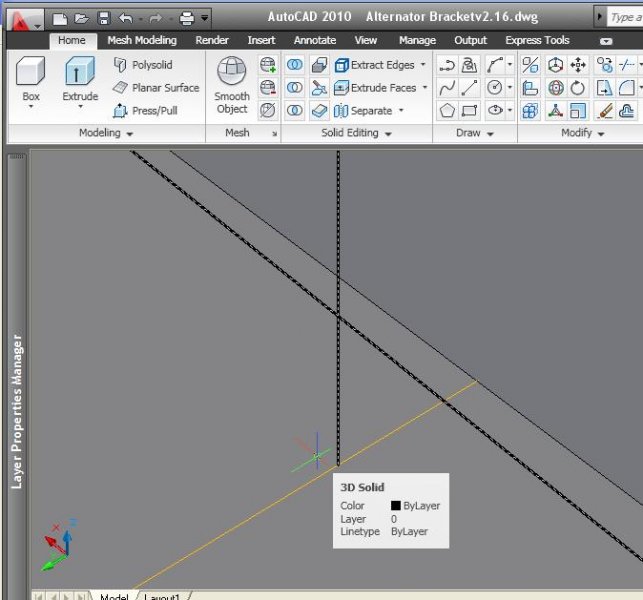Click the Interfere check icon with two boxes
643x600 pixels.
(x=319, y=65)
